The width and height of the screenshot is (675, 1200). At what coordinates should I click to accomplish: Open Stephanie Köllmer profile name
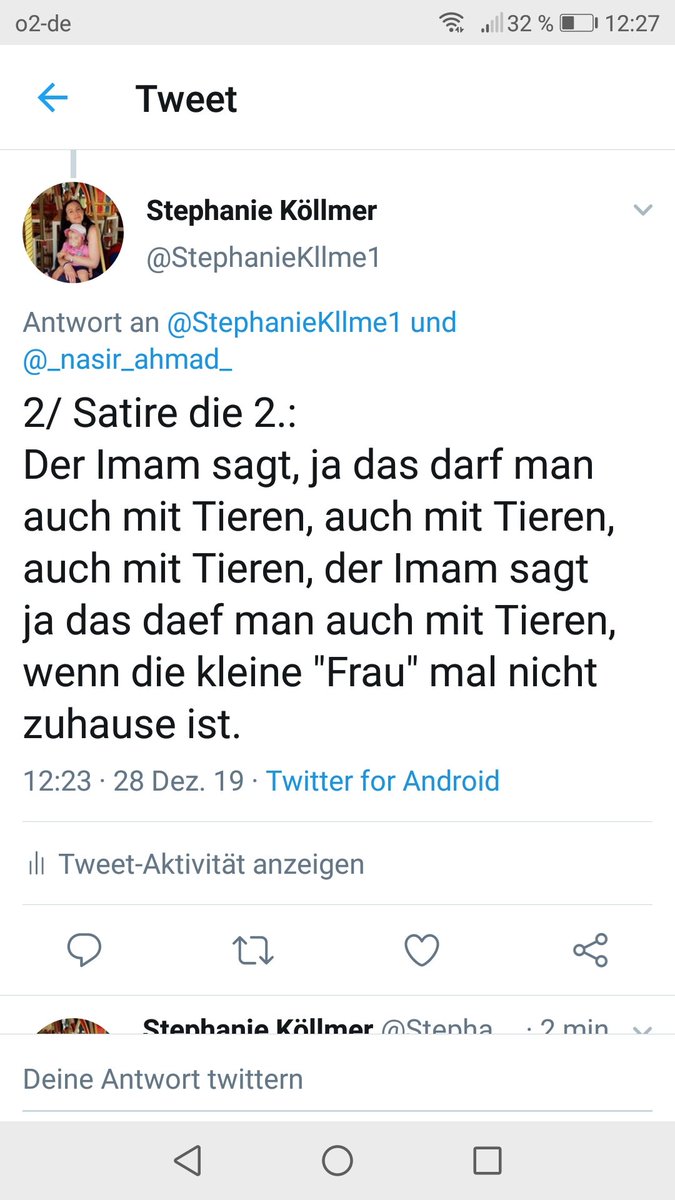[x=261, y=210]
